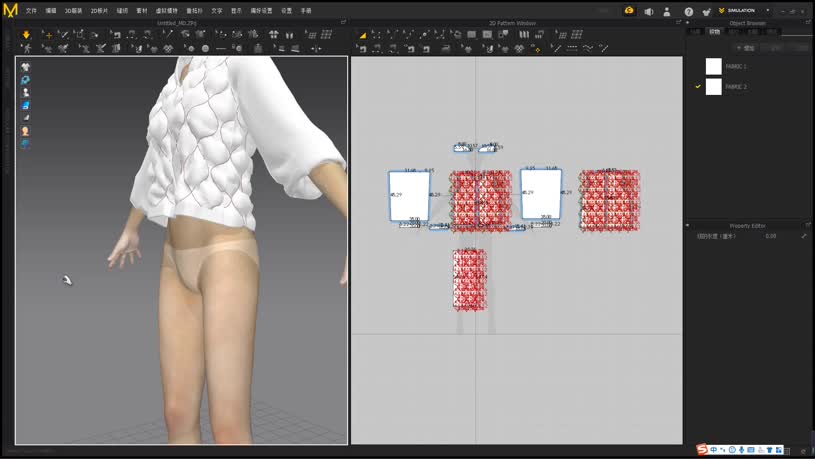Select the yellow Transform Pattern tool in the 2D toolbar
This screenshot has width=815, height=459.
[362, 35]
